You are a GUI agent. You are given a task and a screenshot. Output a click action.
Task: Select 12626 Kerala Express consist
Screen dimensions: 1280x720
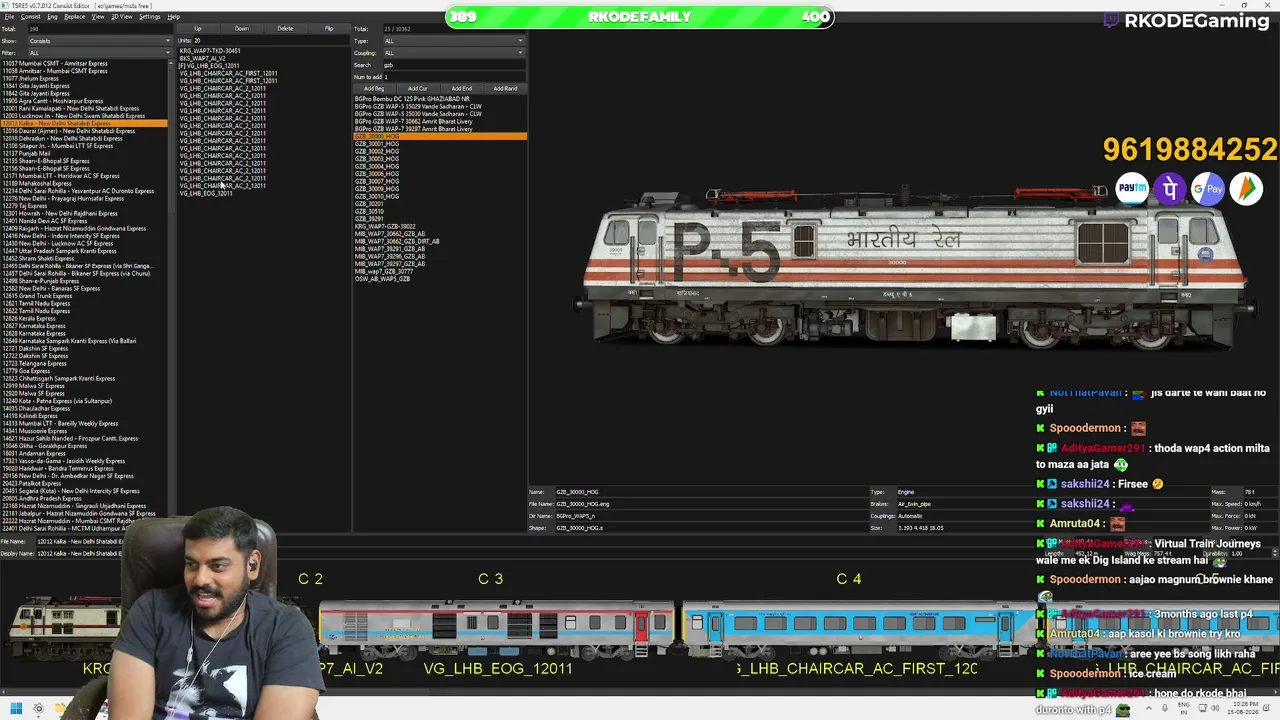pos(85,319)
